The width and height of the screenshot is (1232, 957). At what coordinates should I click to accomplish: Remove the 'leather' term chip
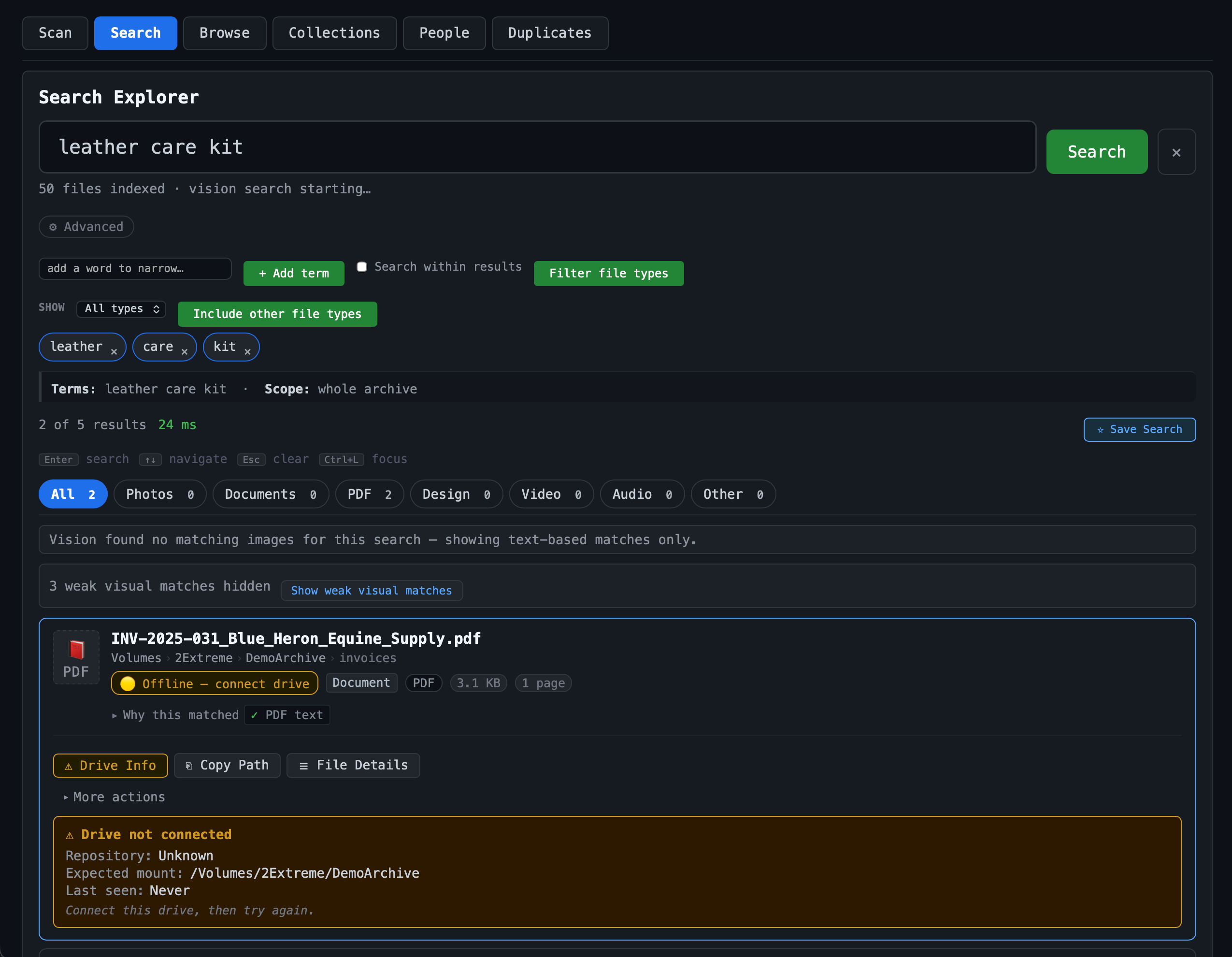(x=114, y=351)
